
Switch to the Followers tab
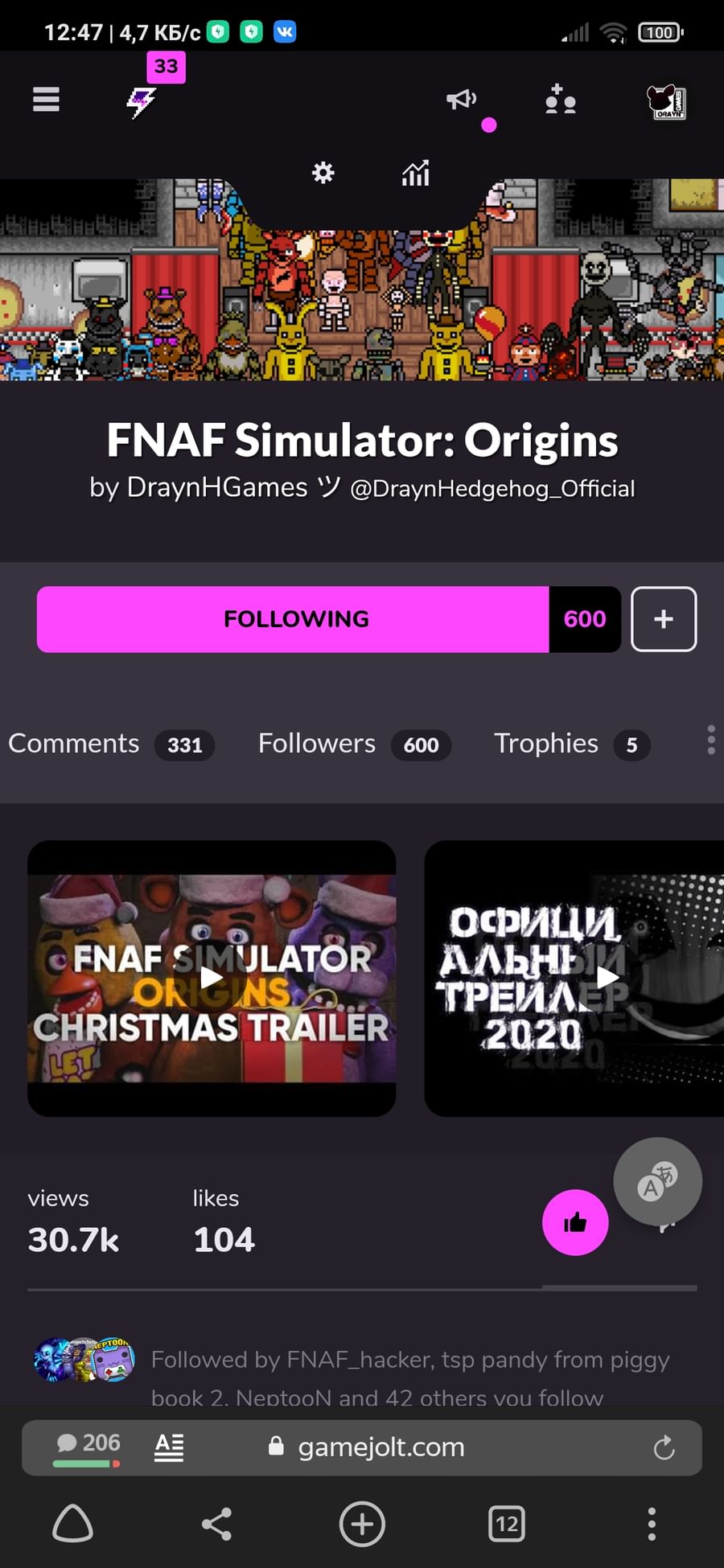click(354, 744)
